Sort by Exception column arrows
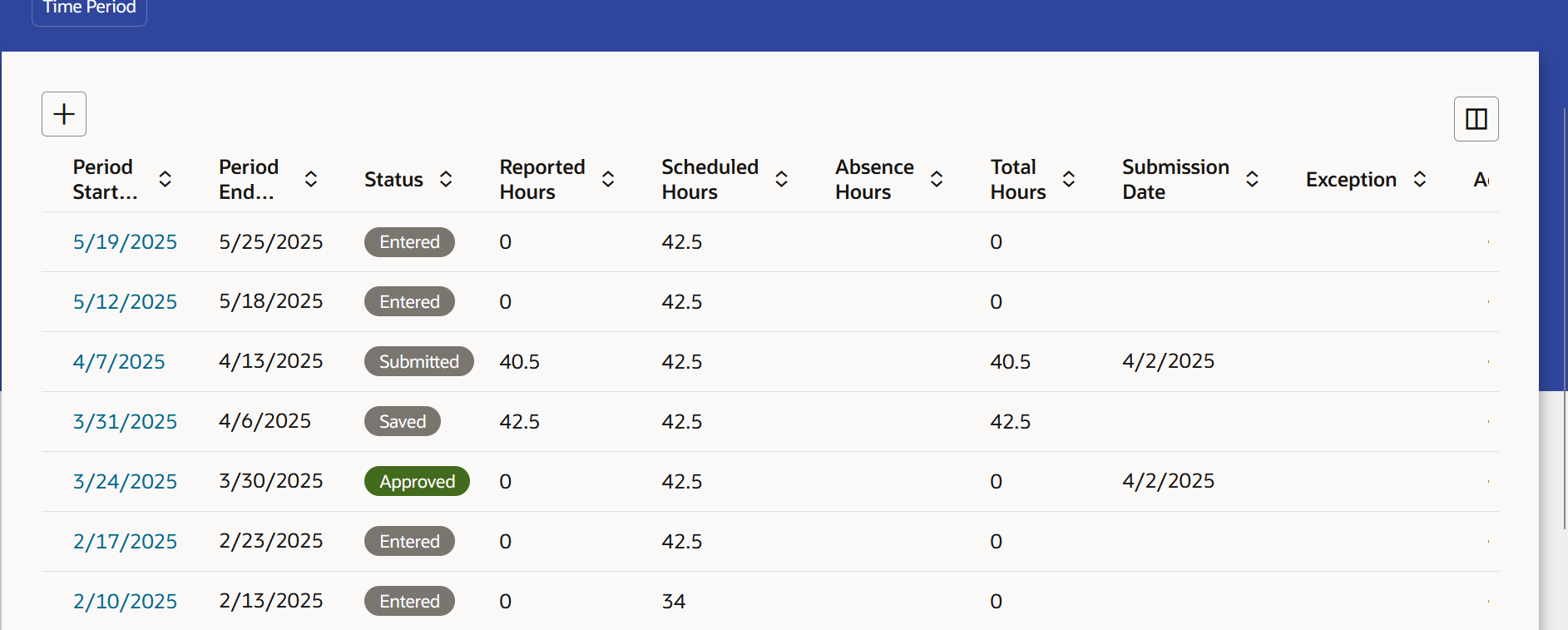Image resolution: width=1568 pixels, height=630 pixels. click(x=1420, y=179)
